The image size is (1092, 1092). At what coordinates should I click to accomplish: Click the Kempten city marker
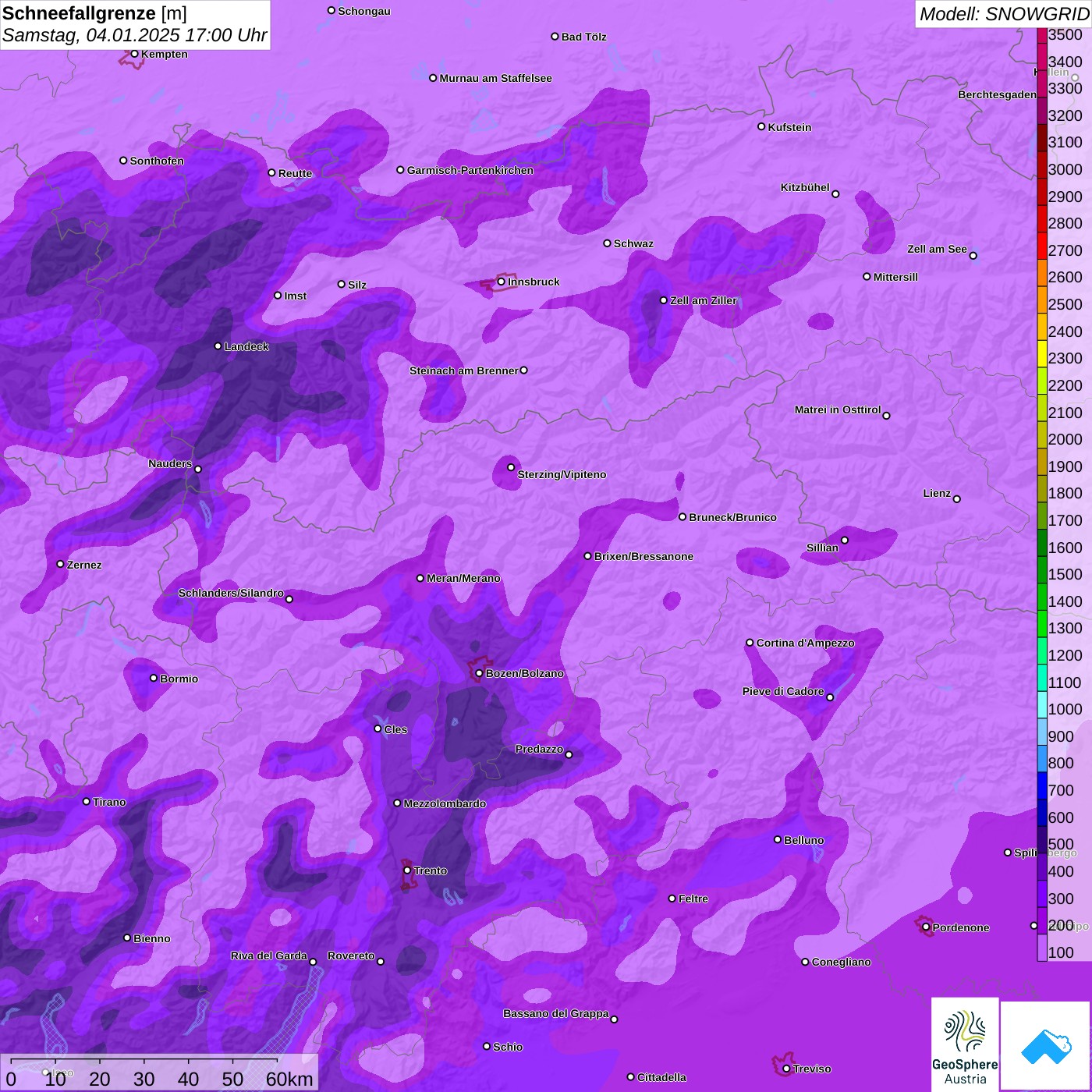[x=134, y=54]
